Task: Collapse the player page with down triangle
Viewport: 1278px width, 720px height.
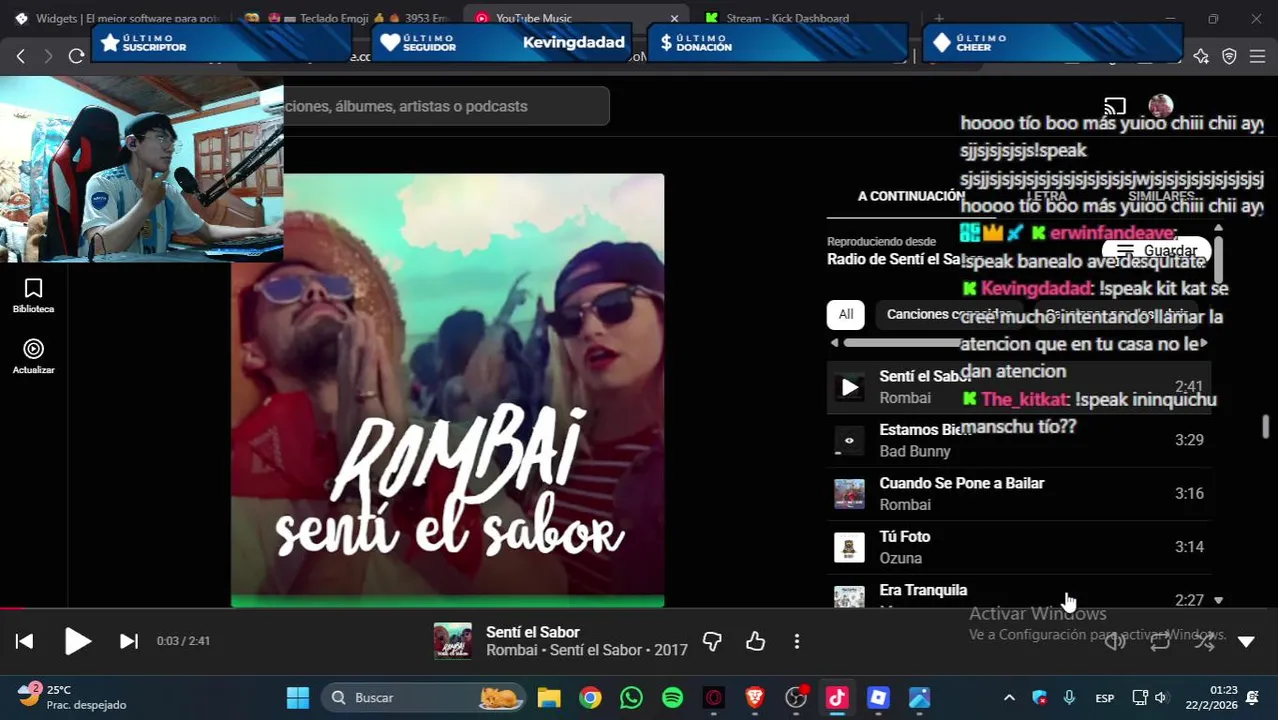Action: click(x=1246, y=642)
